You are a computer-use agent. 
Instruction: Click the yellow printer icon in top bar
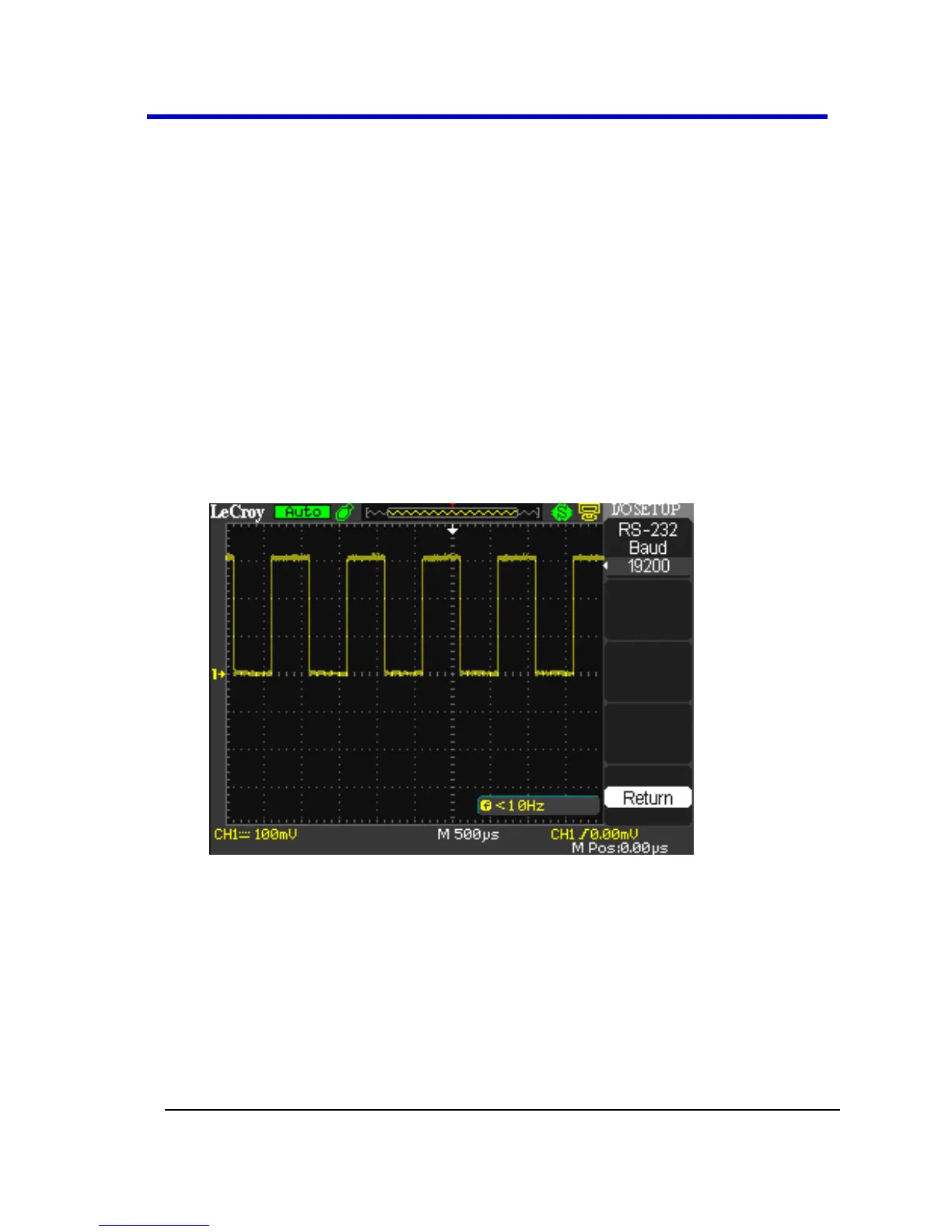pyautogui.click(x=588, y=513)
